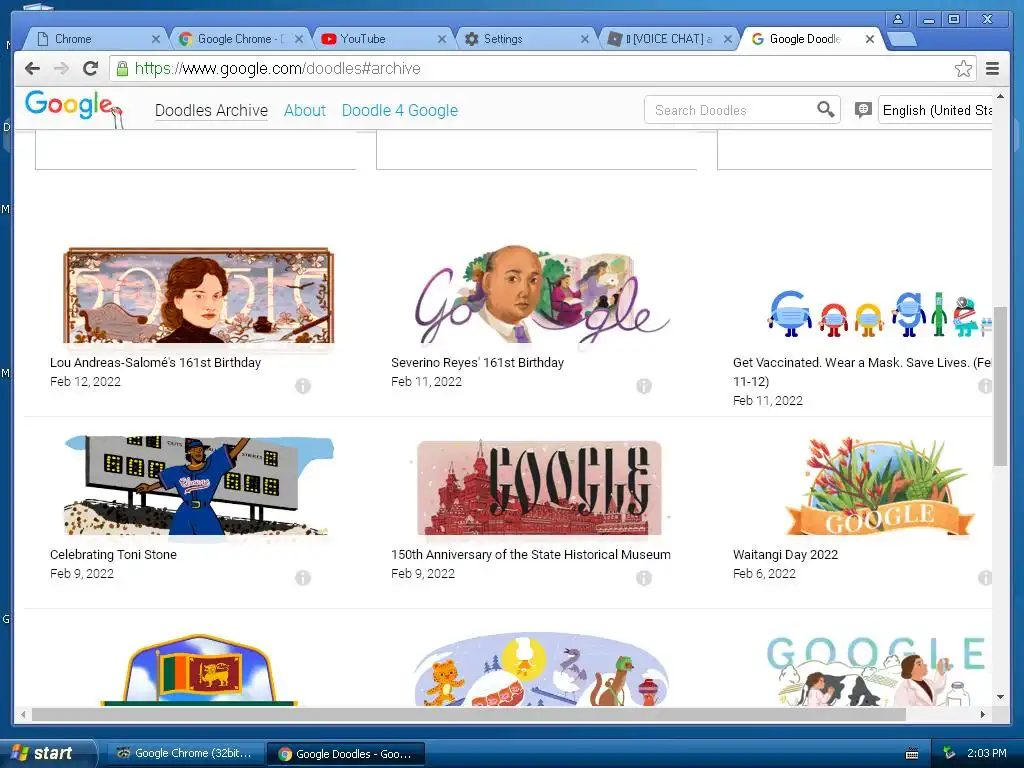Submit search with the magnifier icon
Screen dimensions: 1024x768
coord(825,110)
